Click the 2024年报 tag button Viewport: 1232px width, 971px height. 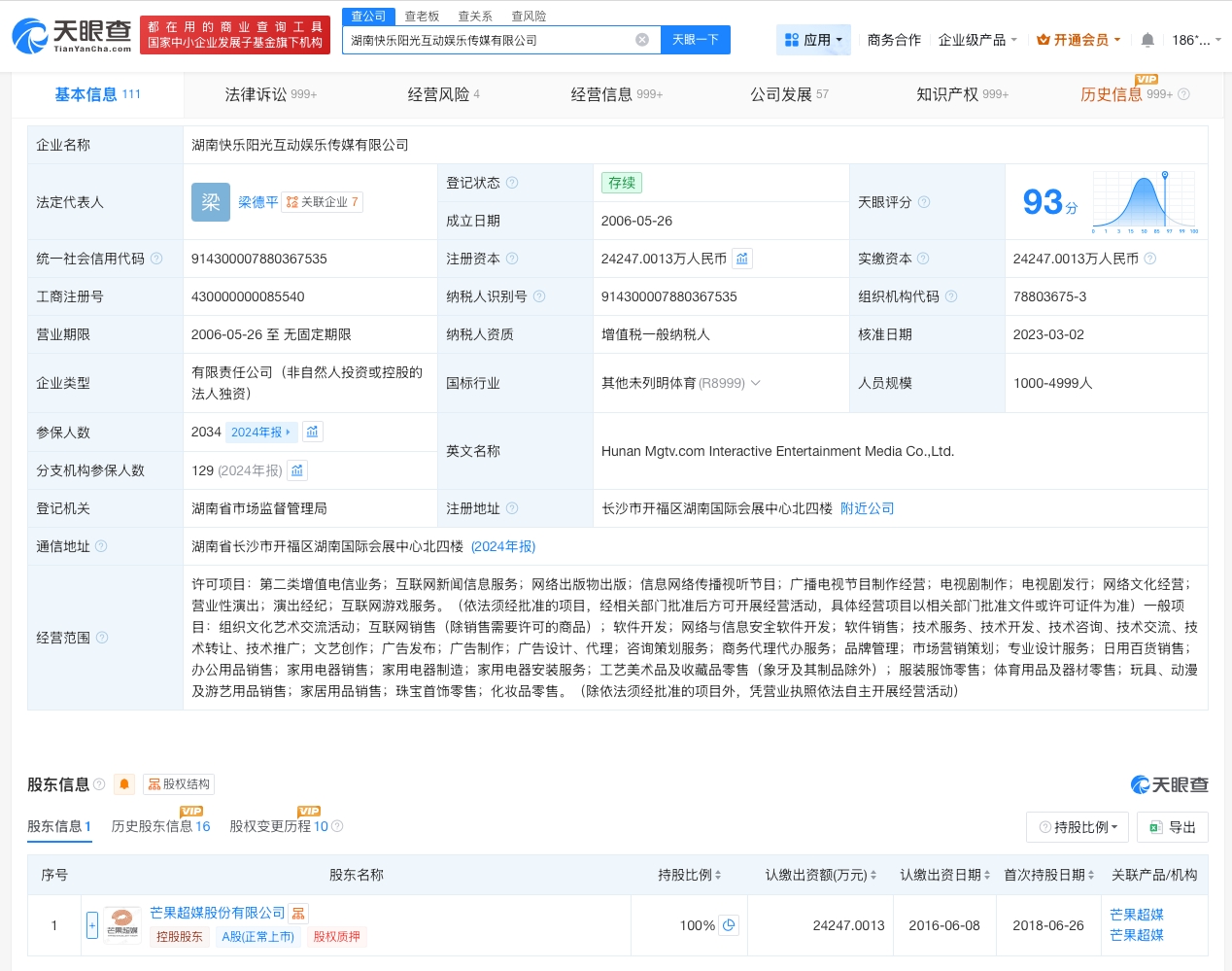pyautogui.click(x=260, y=432)
